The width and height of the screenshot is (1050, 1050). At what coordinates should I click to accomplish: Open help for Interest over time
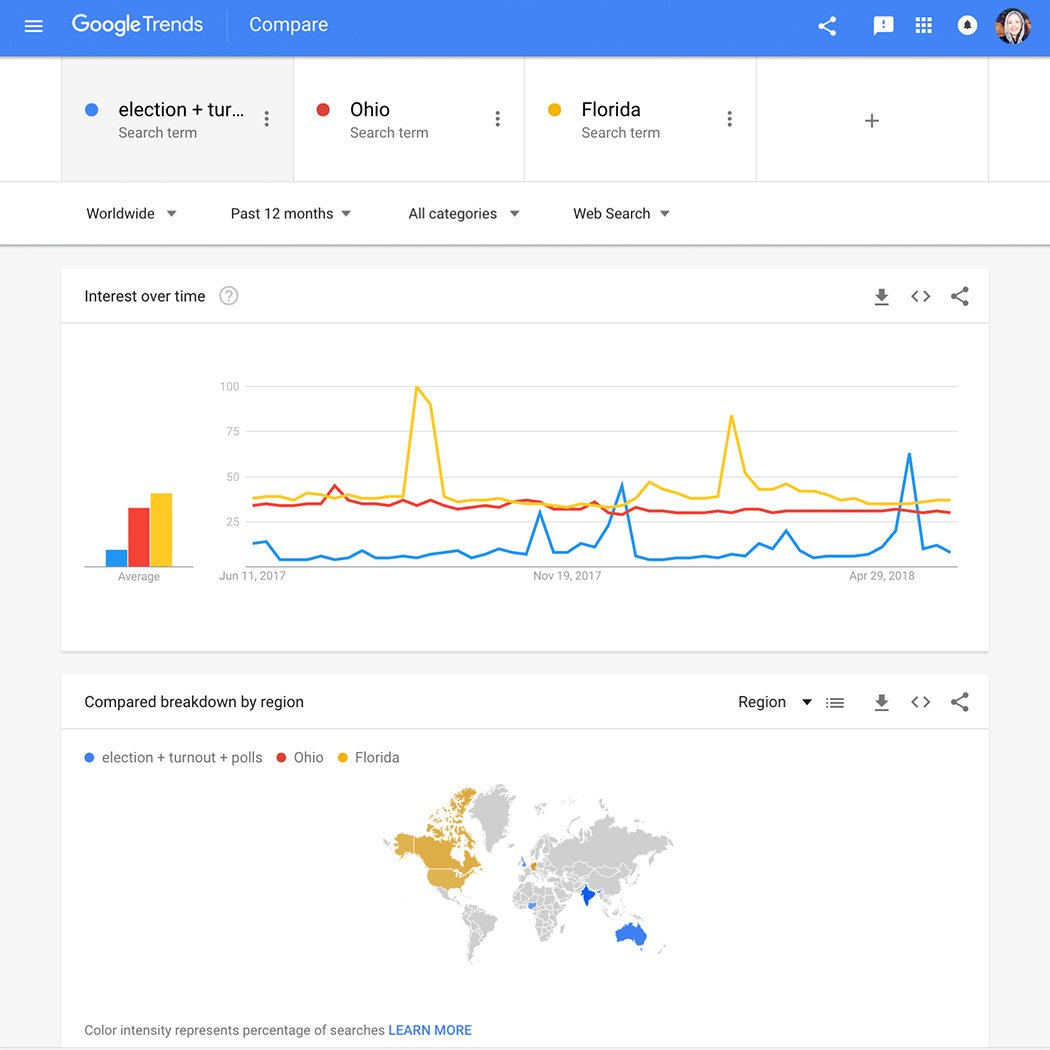point(229,296)
